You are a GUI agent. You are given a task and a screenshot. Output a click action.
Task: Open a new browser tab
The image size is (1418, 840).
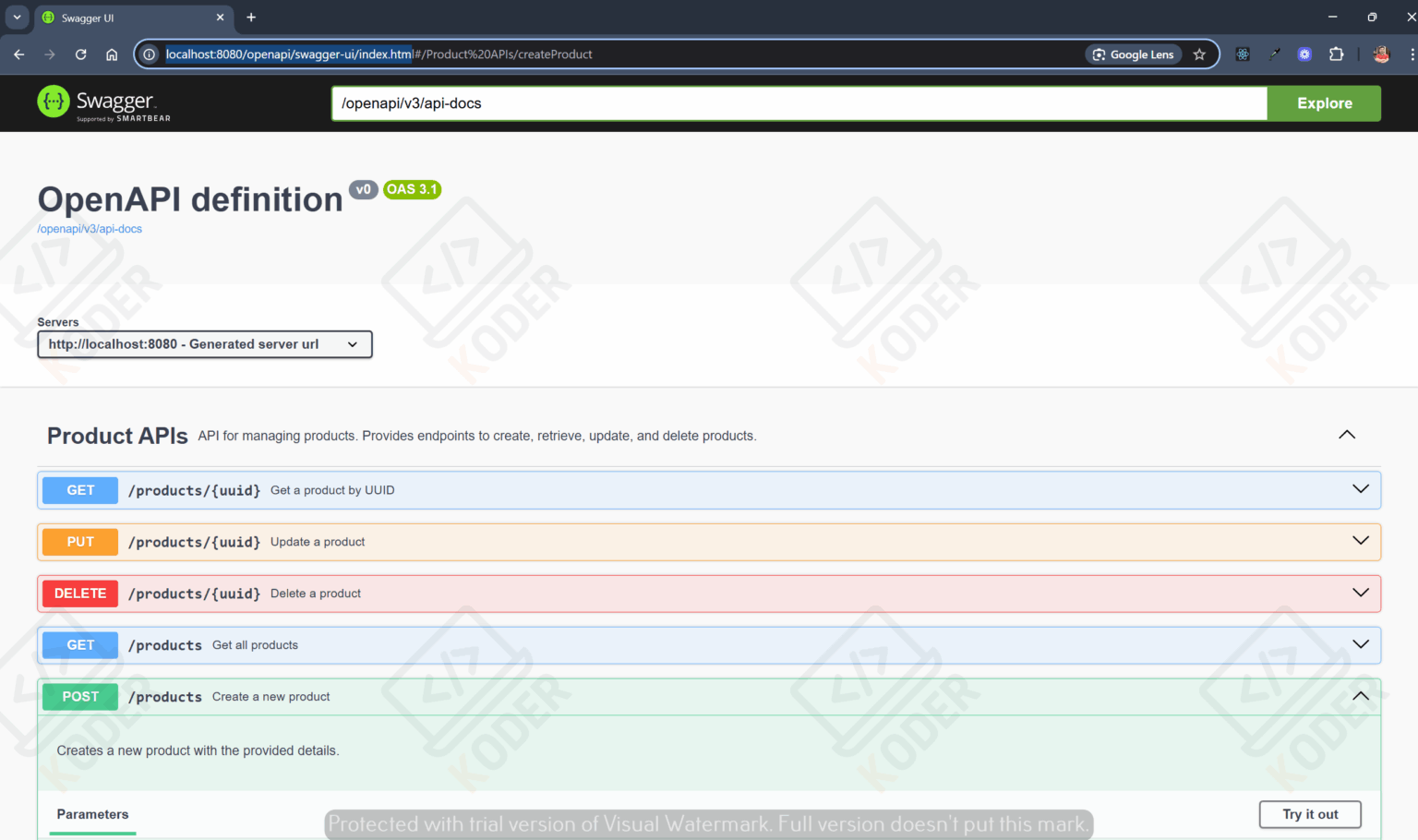[x=251, y=18]
